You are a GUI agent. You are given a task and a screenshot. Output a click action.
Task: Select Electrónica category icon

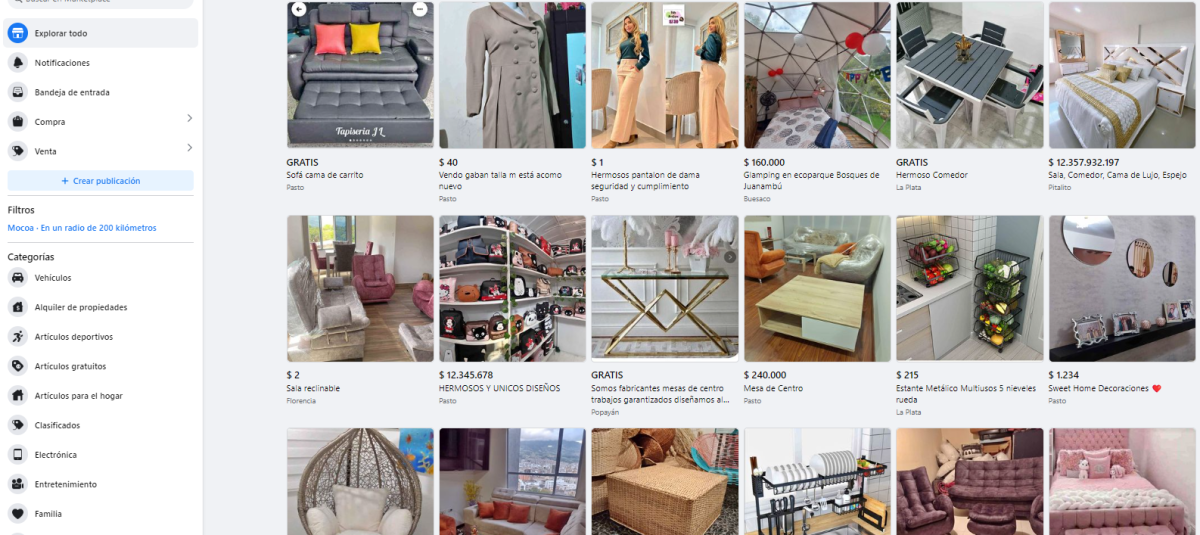coord(17,455)
